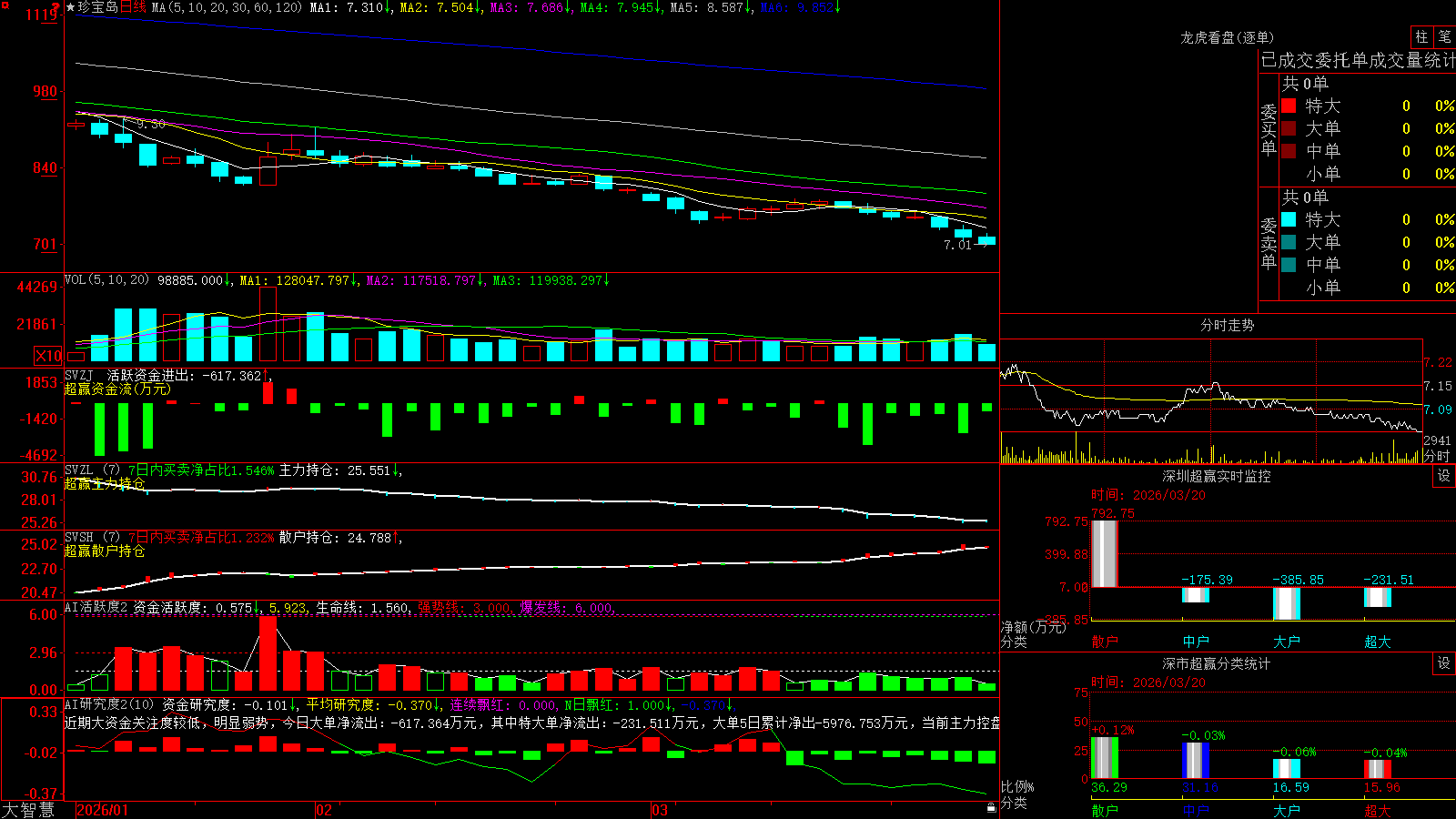Click the 分时走势 panel title
Image resolution: width=1456 pixels, height=819 pixels.
1228,325
